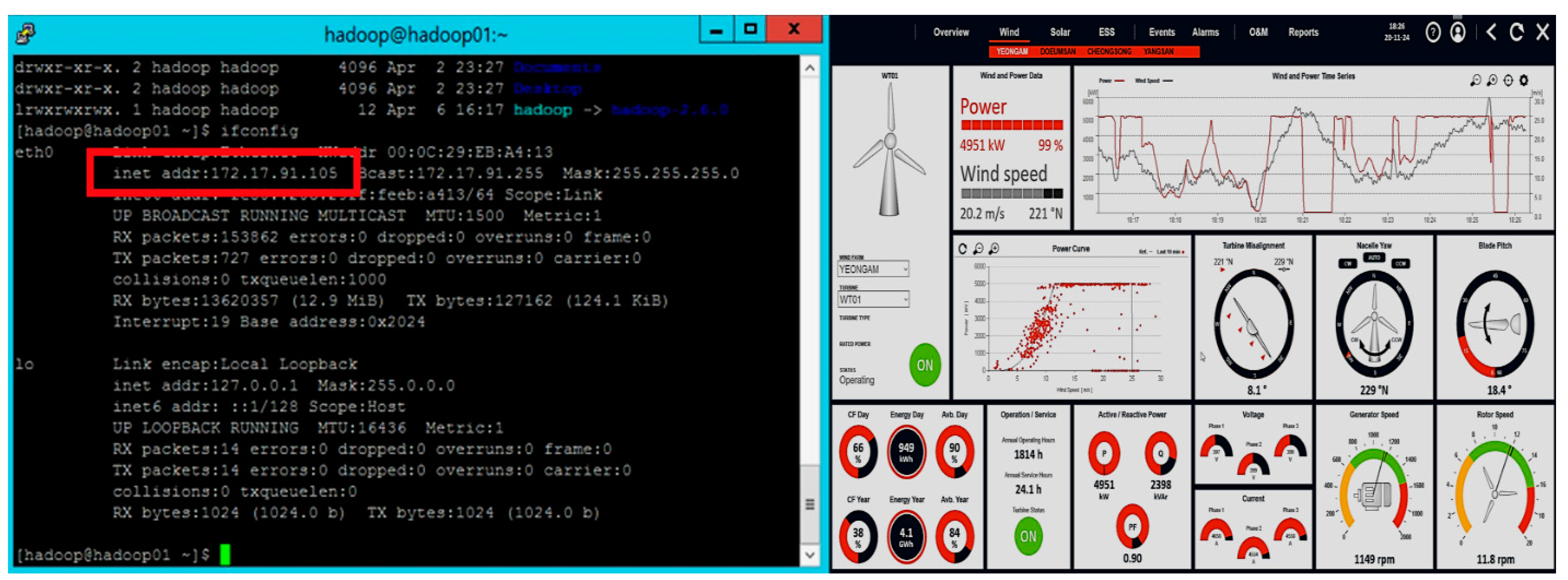The width and height of the screenshot is (1568, 580).
Task: Open the user profile icon
Action: 1458,32
